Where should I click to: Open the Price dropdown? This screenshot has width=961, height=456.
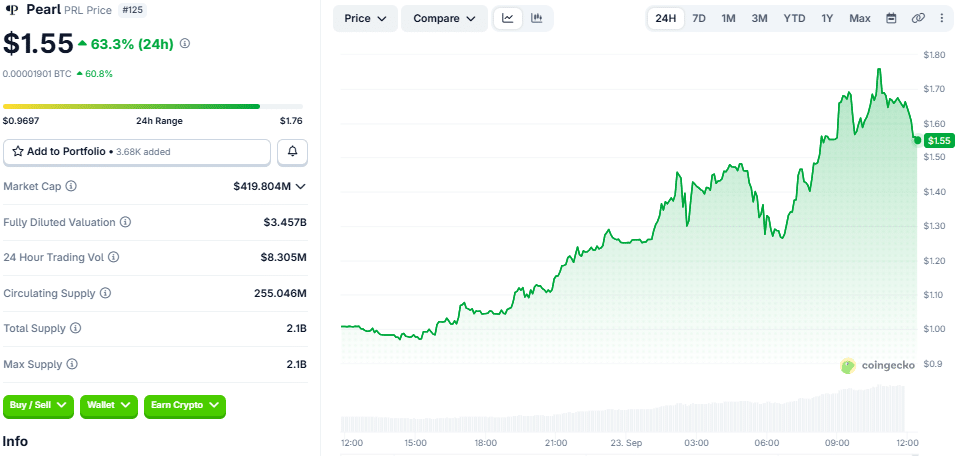pyautogui.click(x=365, y=18)
